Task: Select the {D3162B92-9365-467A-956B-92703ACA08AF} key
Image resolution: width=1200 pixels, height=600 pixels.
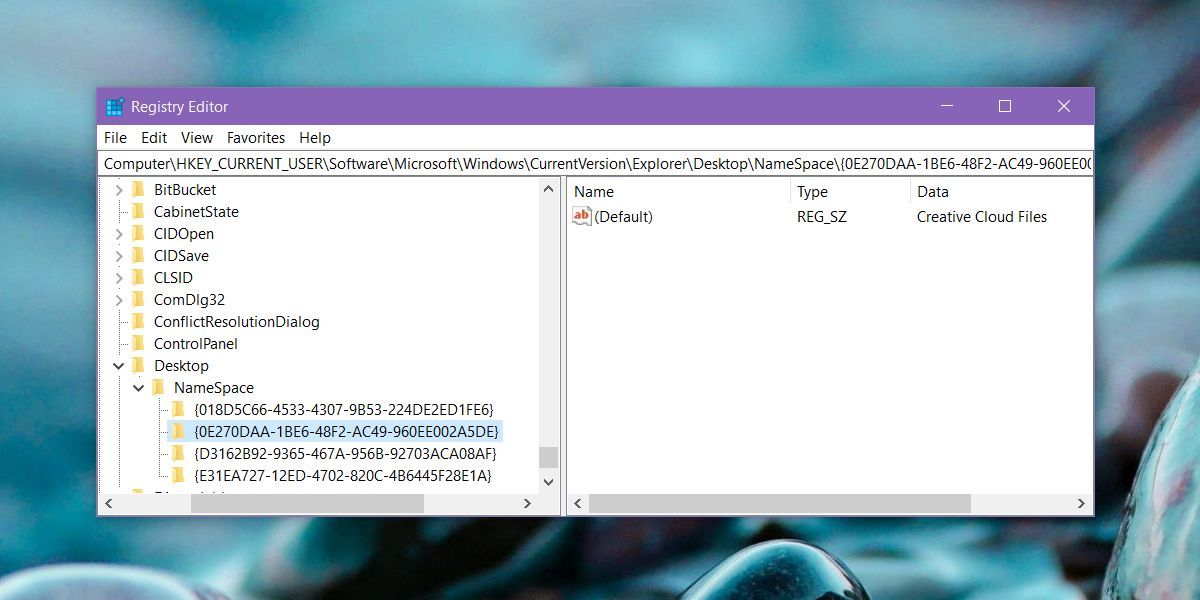Action: click(345, 454)
